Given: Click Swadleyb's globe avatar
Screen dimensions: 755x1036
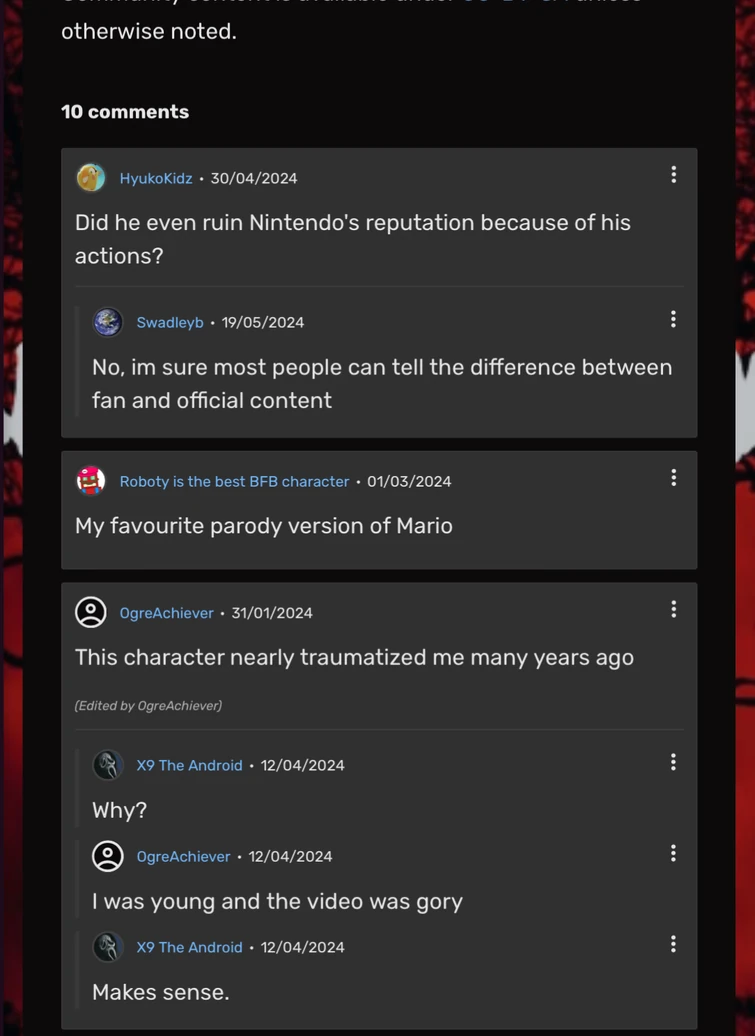Looking at the screenshot, I should click(108, 322).
